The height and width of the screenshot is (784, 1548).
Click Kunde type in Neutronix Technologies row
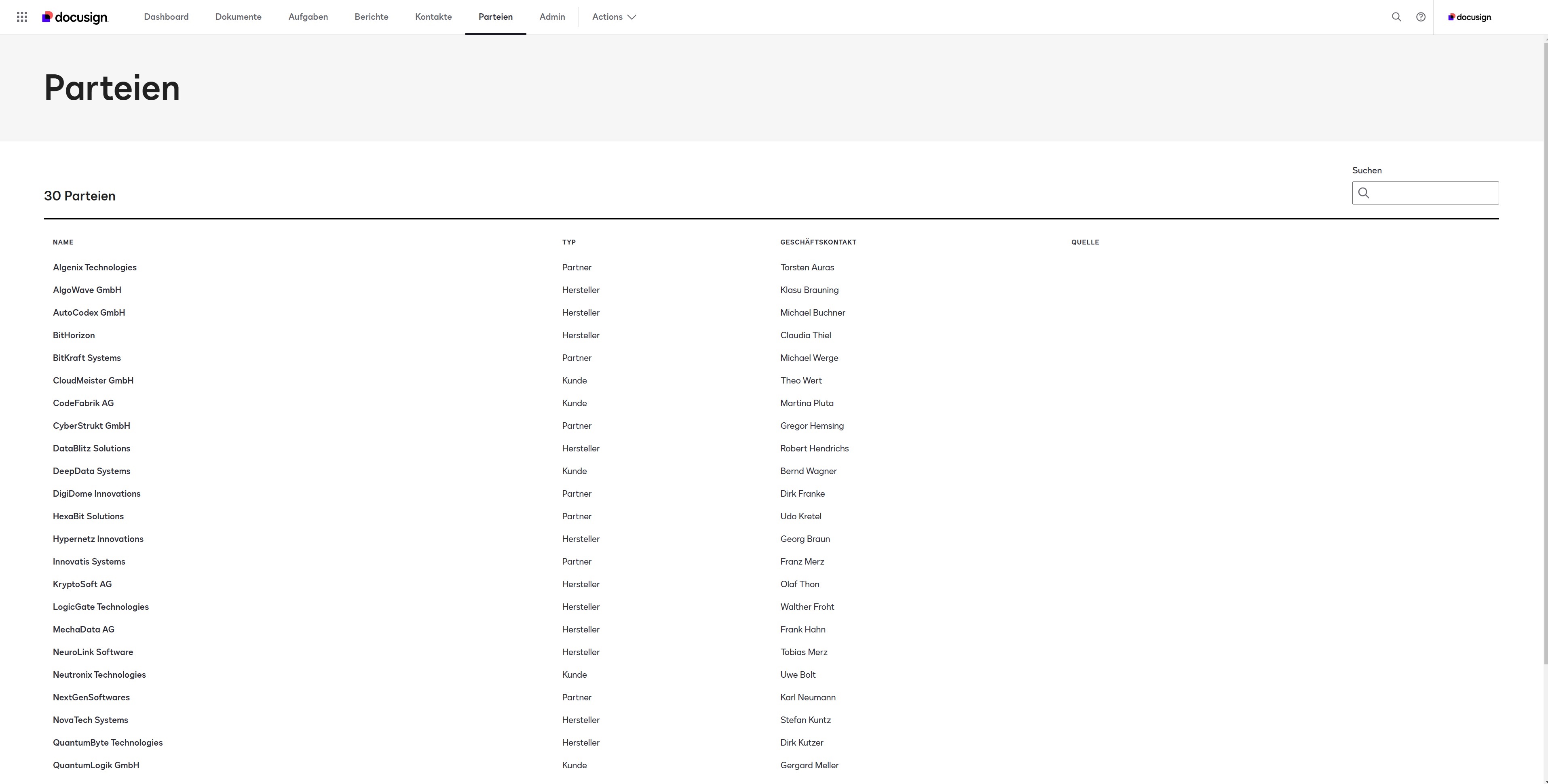pyautogui.click(x=574, y=674)
